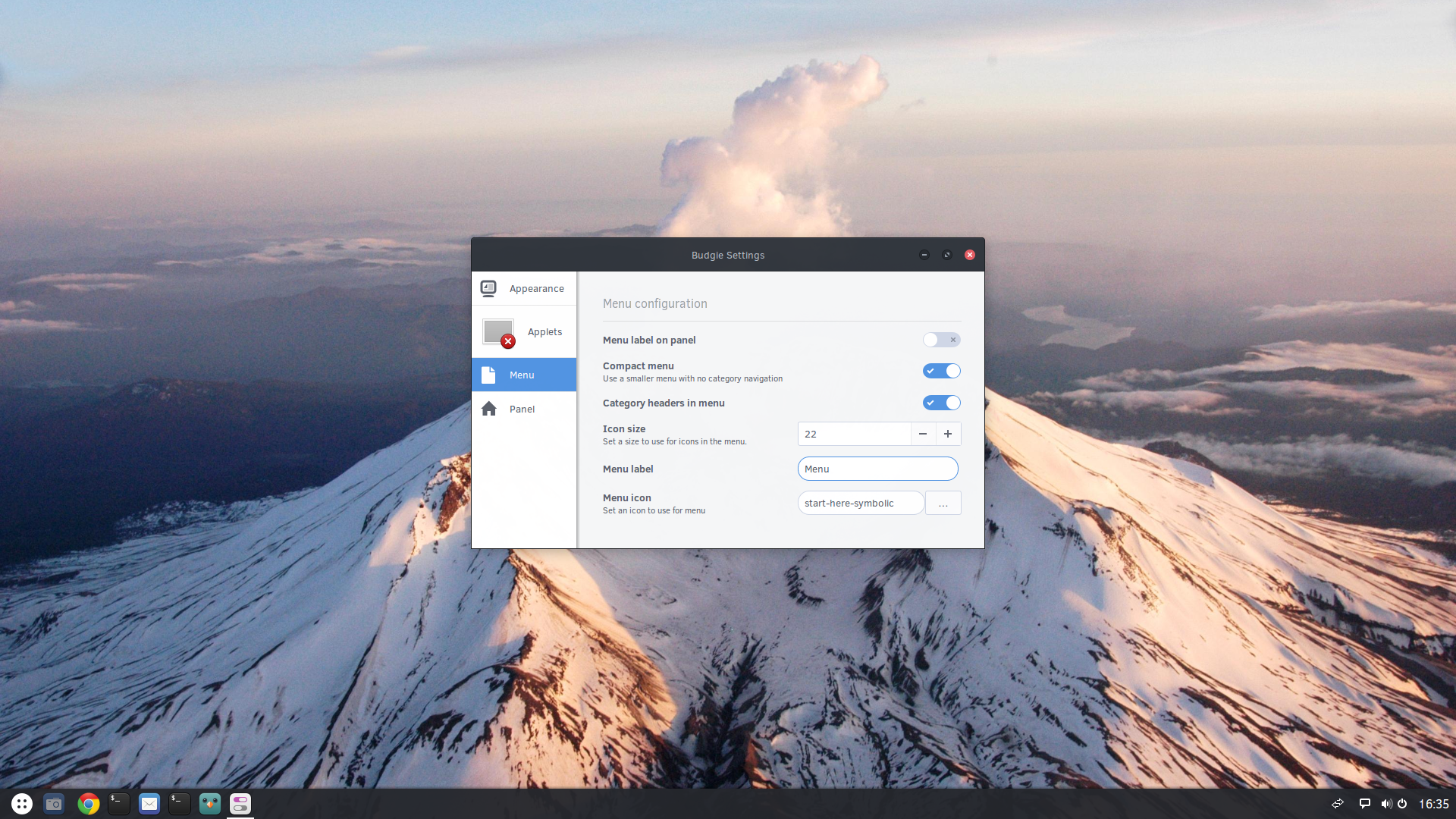The image size is (1456, 819).
Task: Maximize the Budgie Settings window
Action: [947, 255]
